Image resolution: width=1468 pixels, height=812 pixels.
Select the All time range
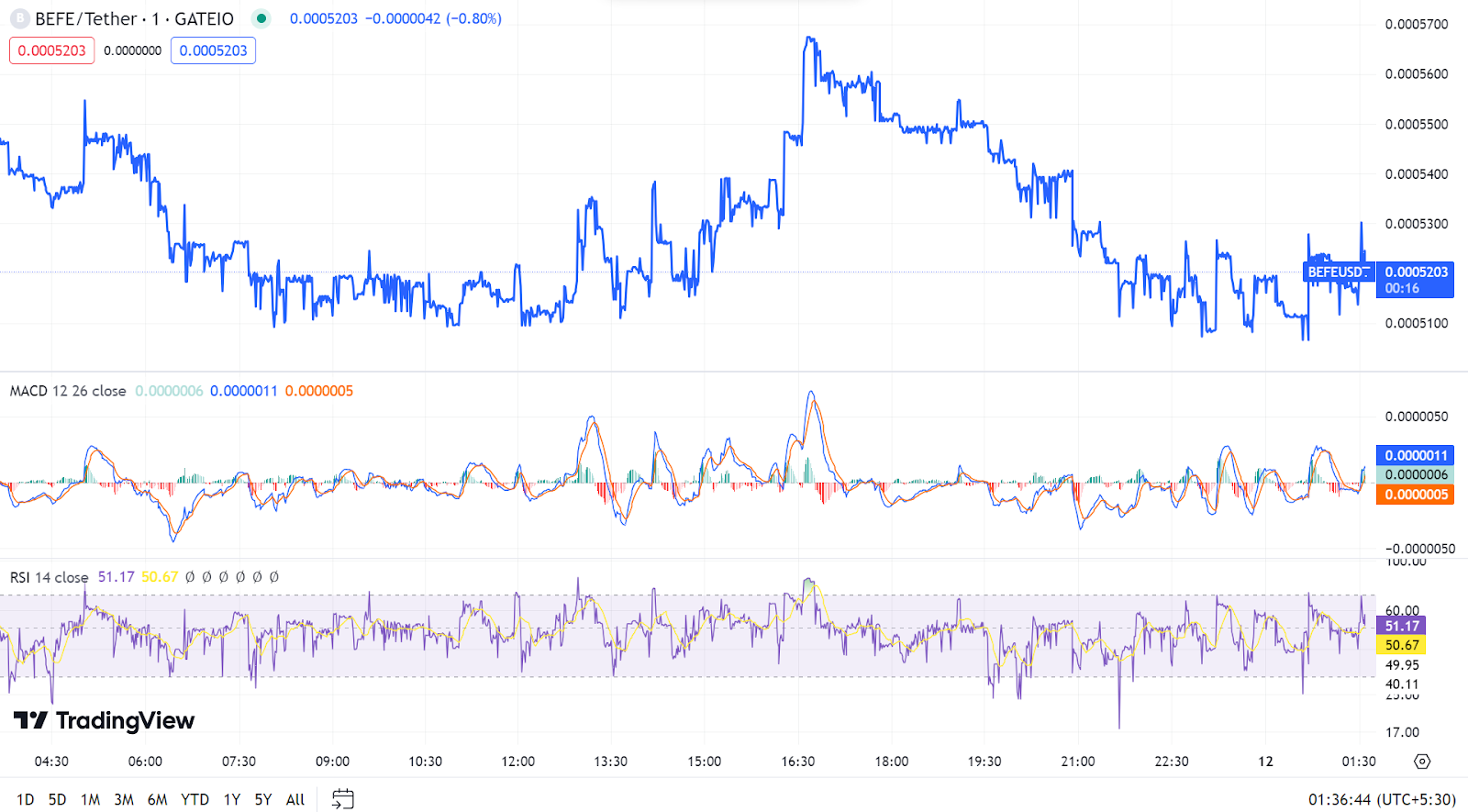point(295,799)
